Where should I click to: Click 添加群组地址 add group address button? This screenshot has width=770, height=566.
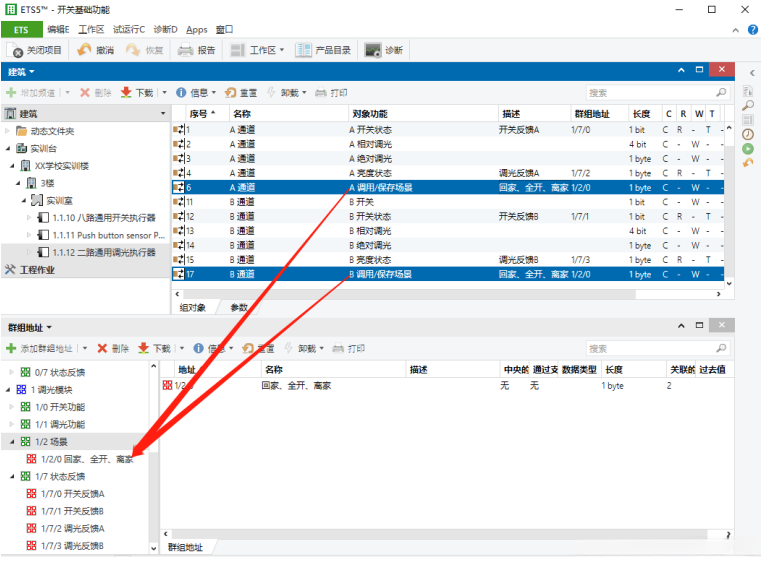(39, 349)
